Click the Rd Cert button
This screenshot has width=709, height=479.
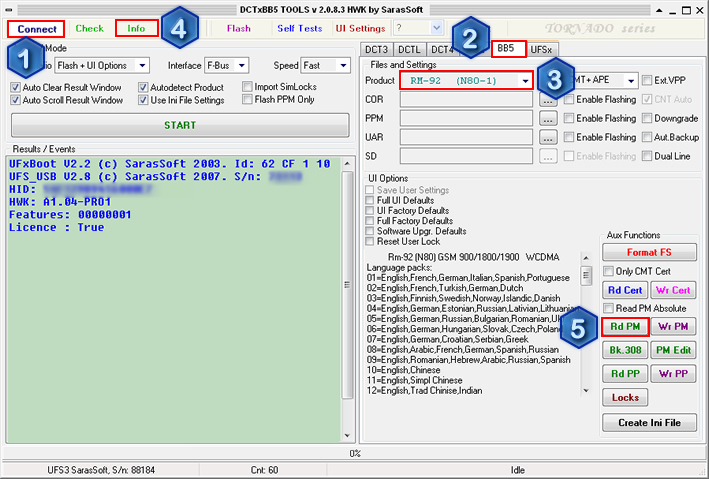[625, 290]
